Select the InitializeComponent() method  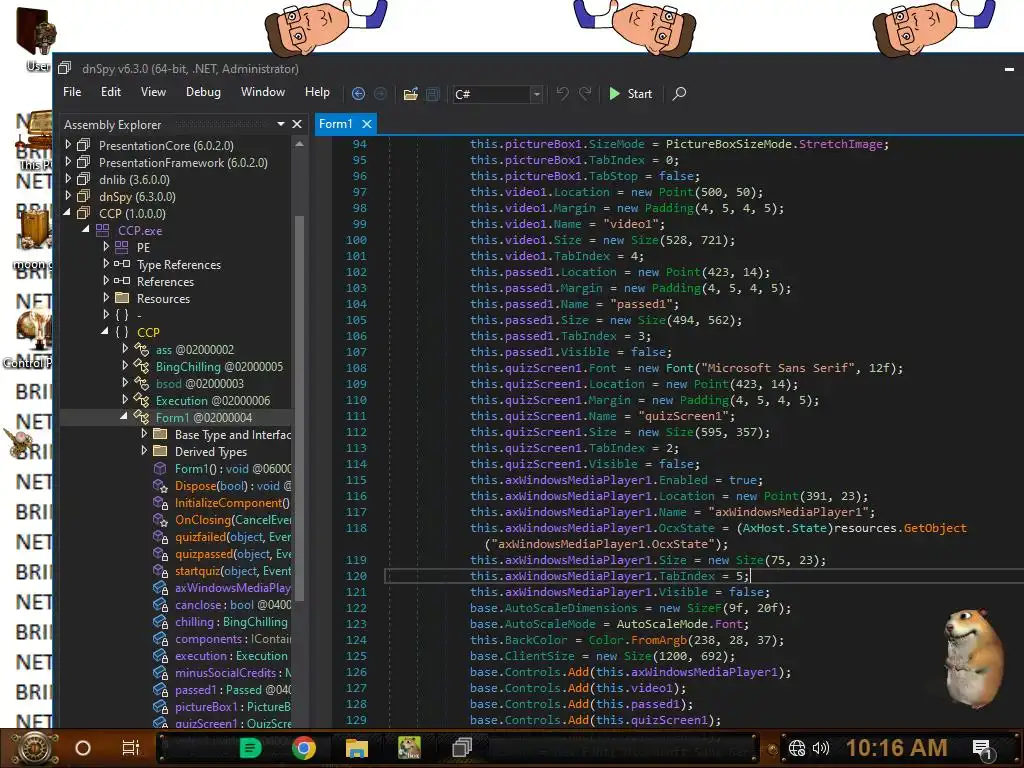(x=232, y=502)
